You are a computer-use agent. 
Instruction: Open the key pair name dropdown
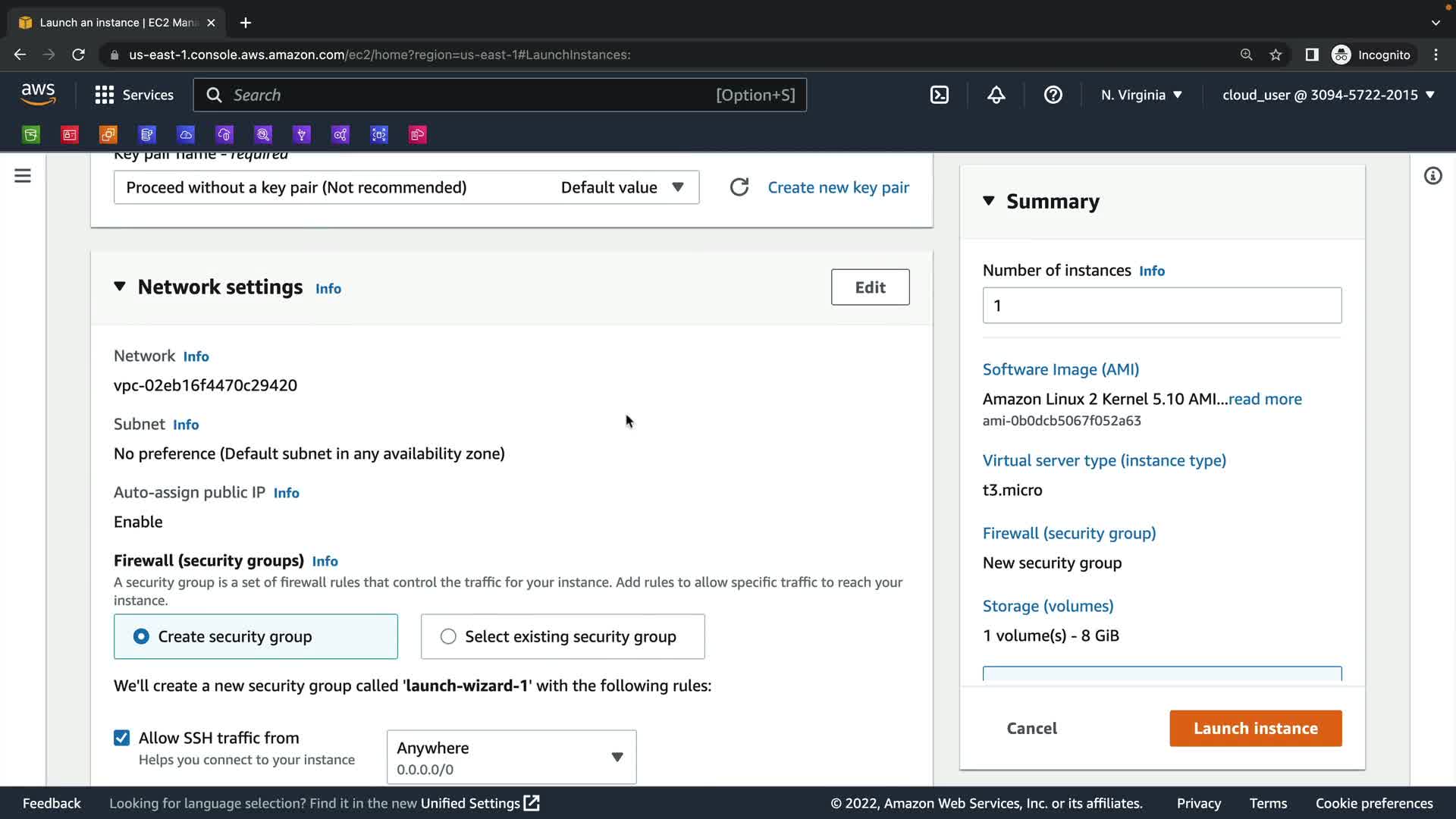[x=406, y=187]
